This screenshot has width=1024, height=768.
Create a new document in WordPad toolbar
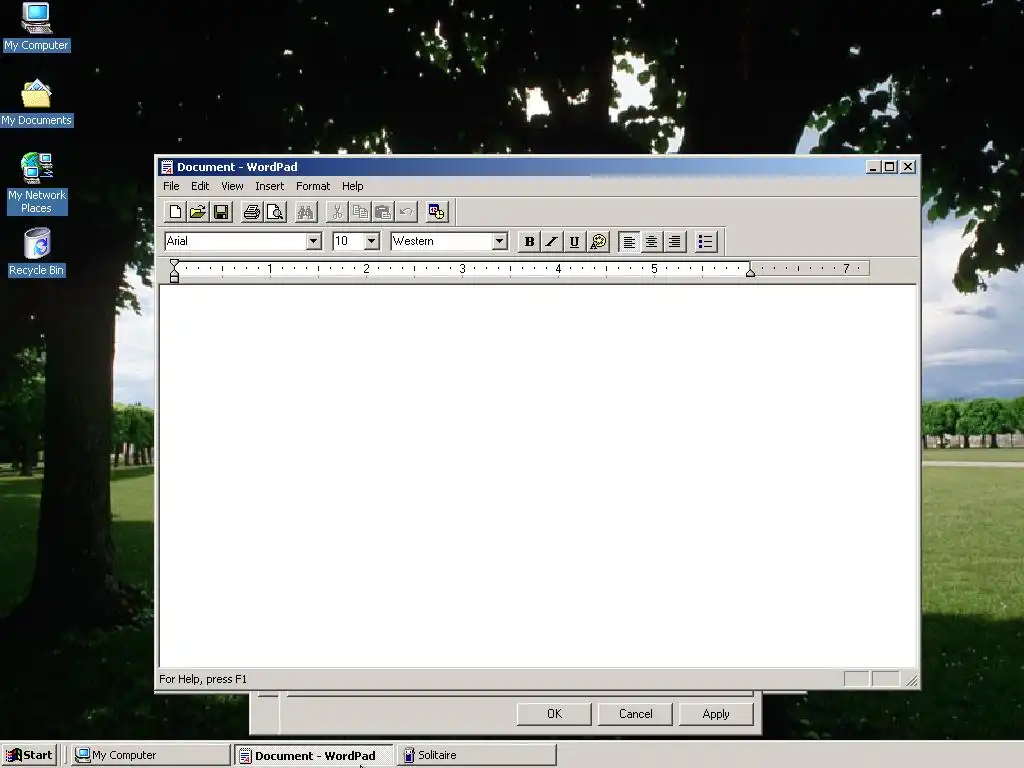pos(175,212)
